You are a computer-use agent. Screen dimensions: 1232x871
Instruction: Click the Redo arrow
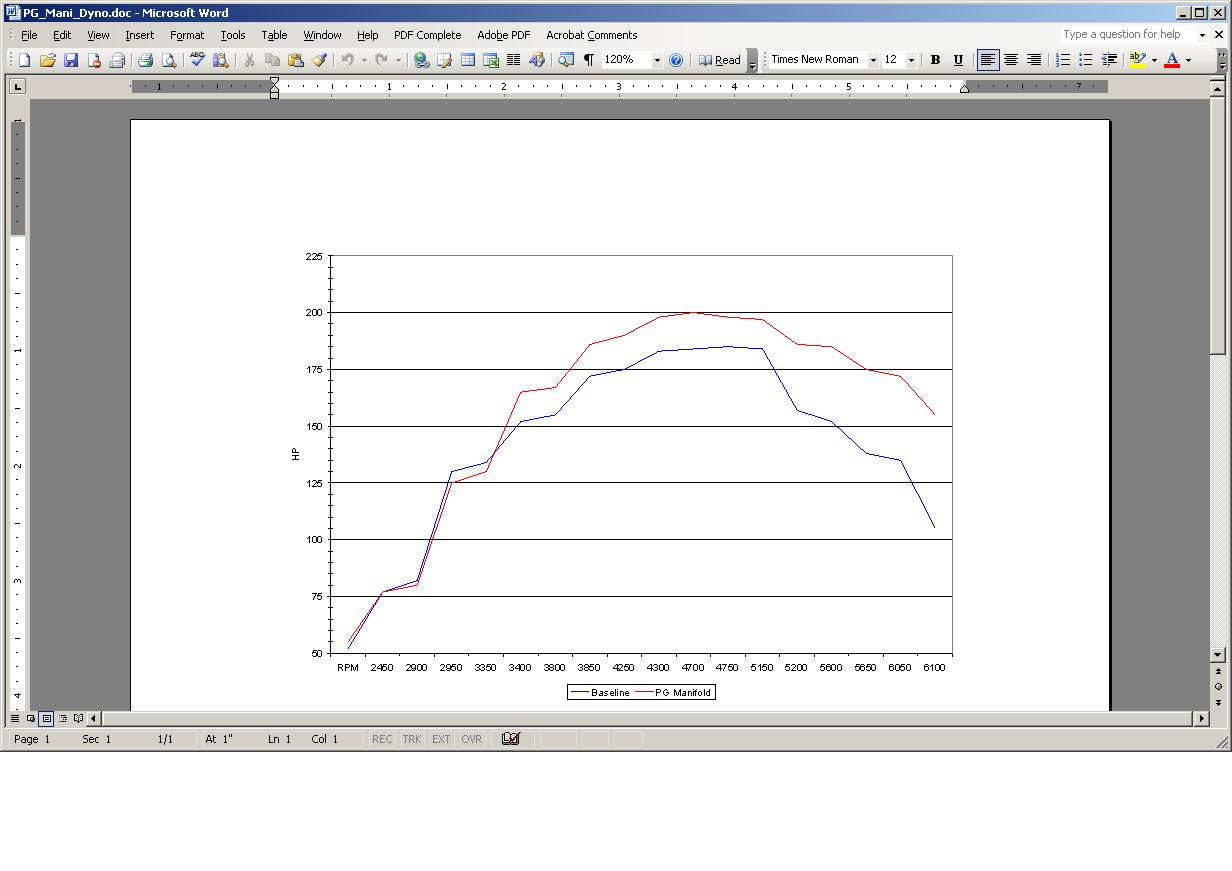click(381, 60)
